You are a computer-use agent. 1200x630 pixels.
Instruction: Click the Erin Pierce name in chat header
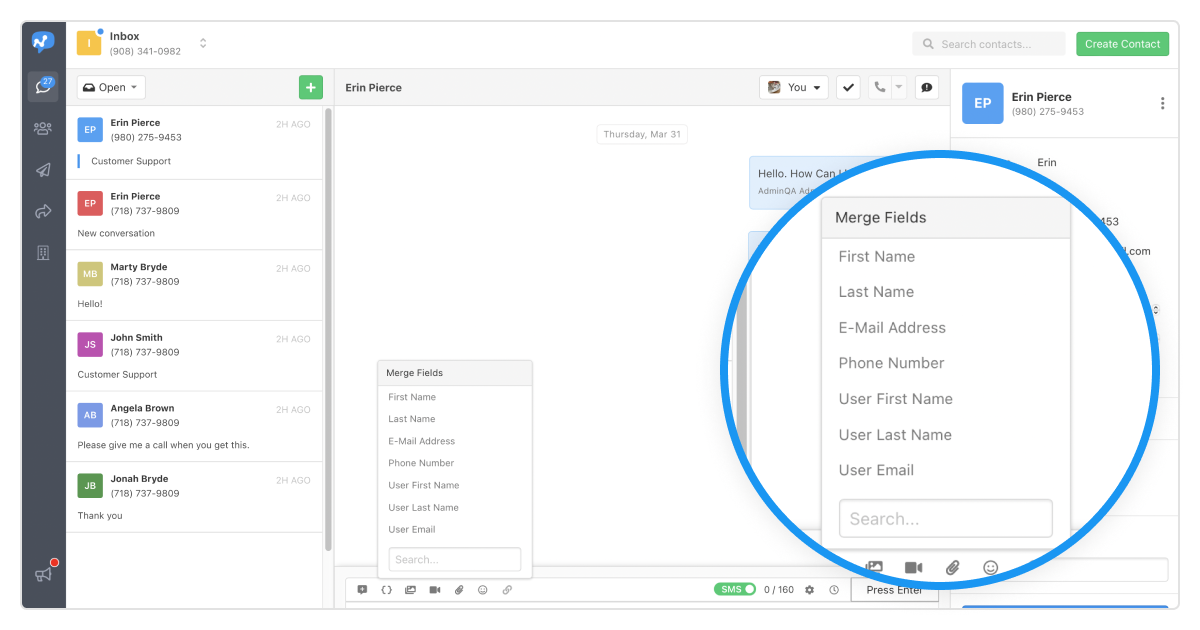[x=373, y=87]
